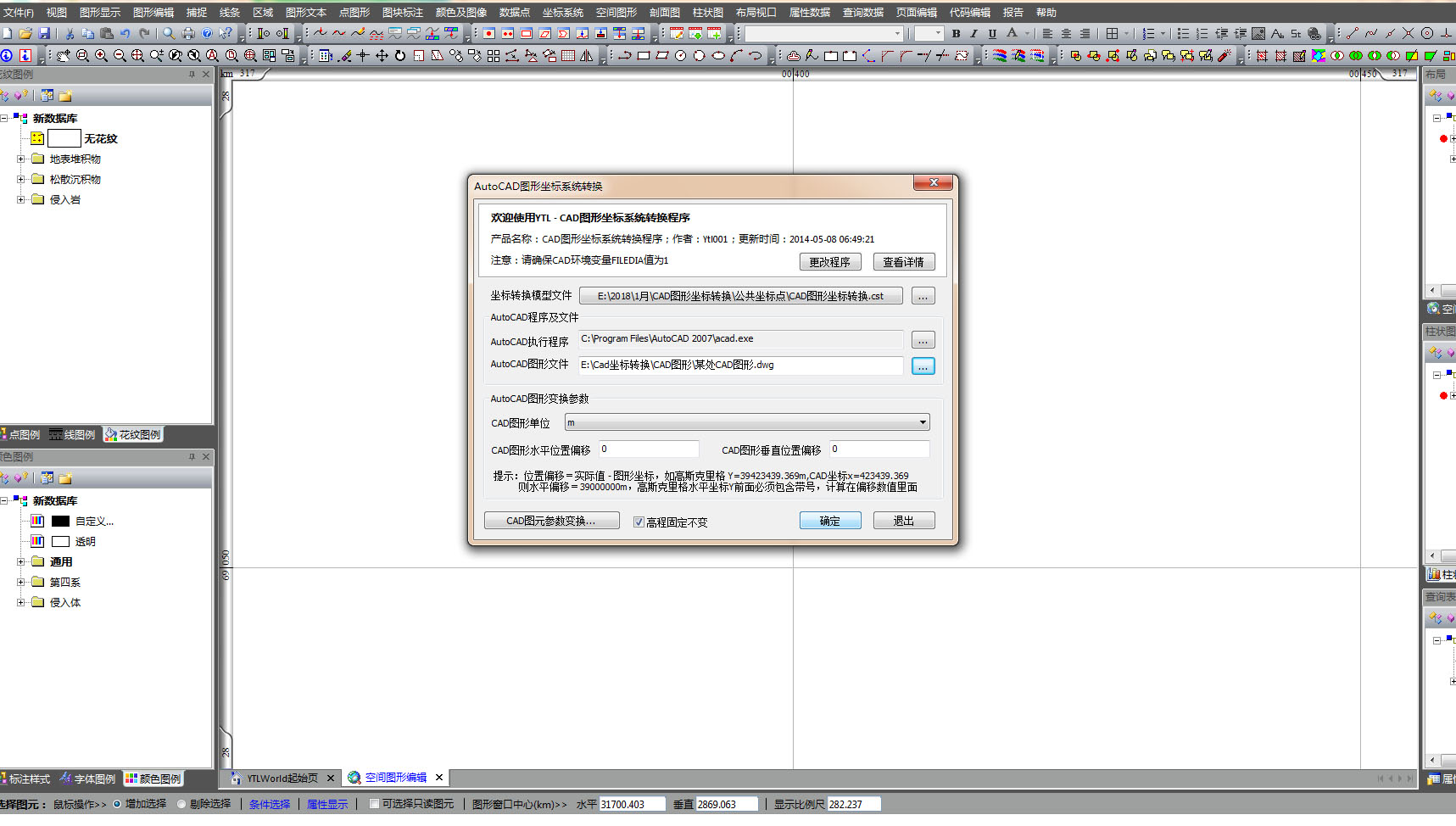This screenshot has height=826, width=1456.
Task: Open the font size combo box
Action: [x=929, y=34]
